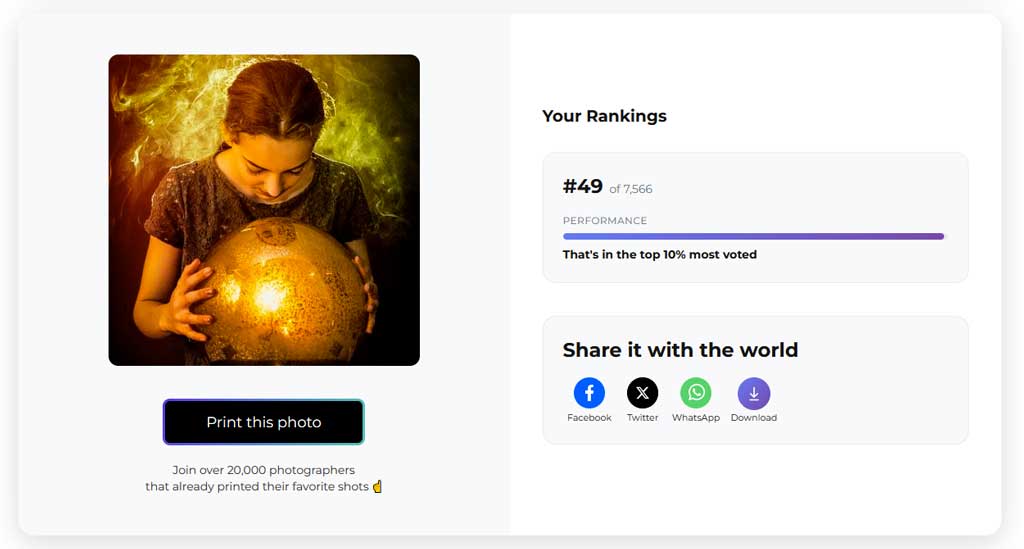The image size is (1024, 549).
Task: Click the pointing hand emoji
Action: [x=377, y=487]
